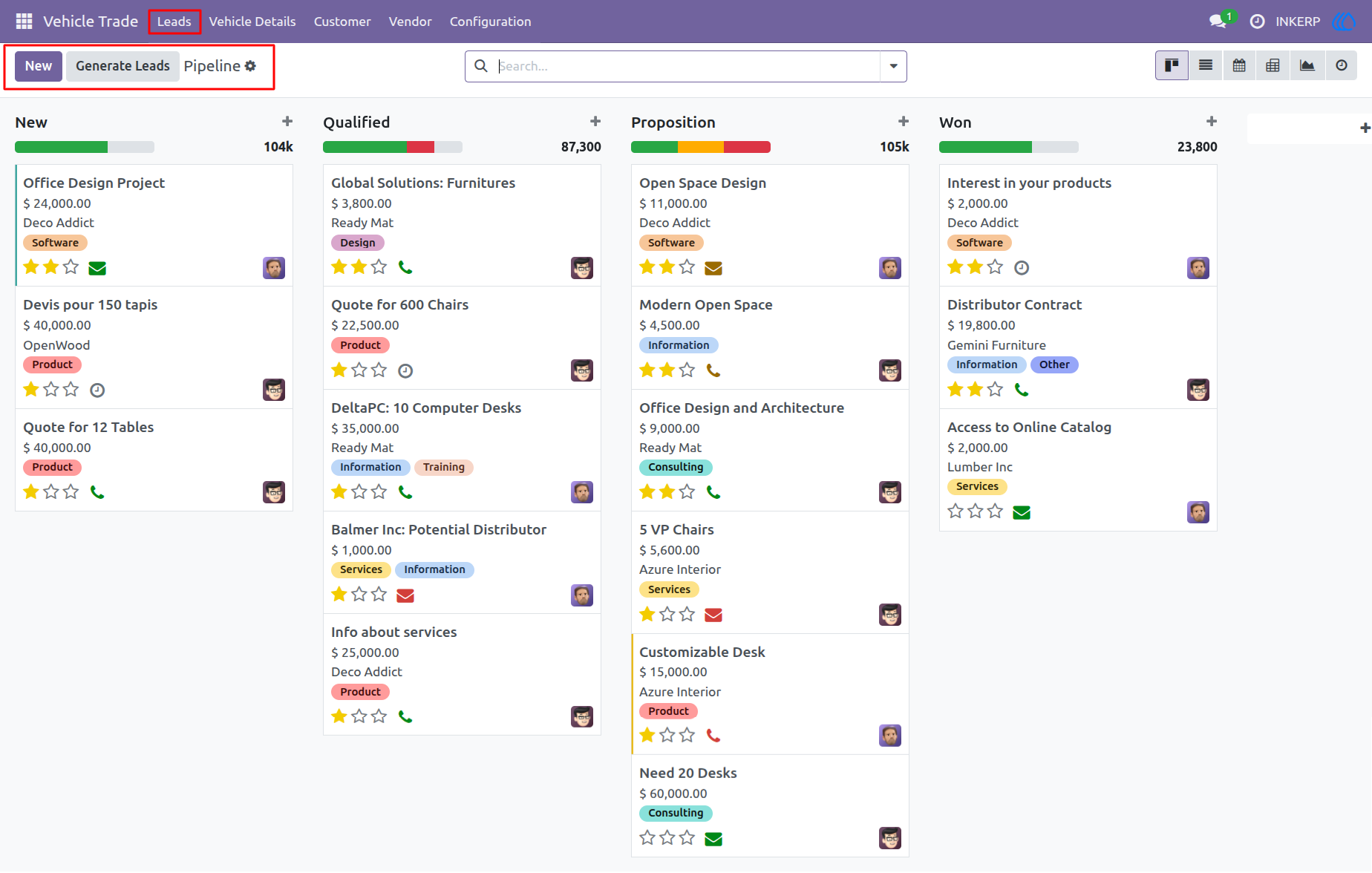Open the Configuration menu
This screenshot has height=873, width=1372.
[490, 22]
